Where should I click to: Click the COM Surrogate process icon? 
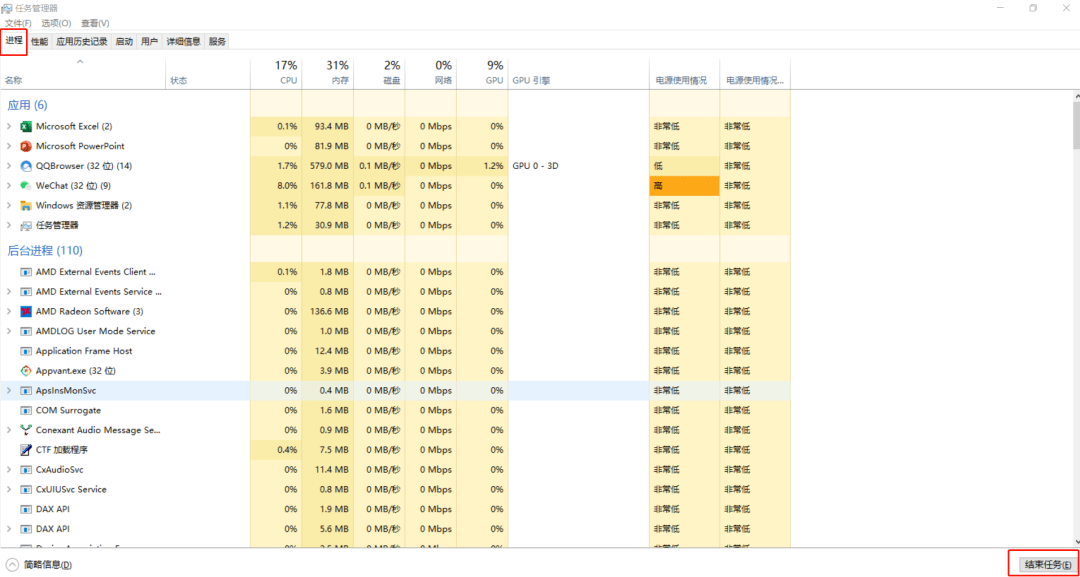(x=26, y=410)
